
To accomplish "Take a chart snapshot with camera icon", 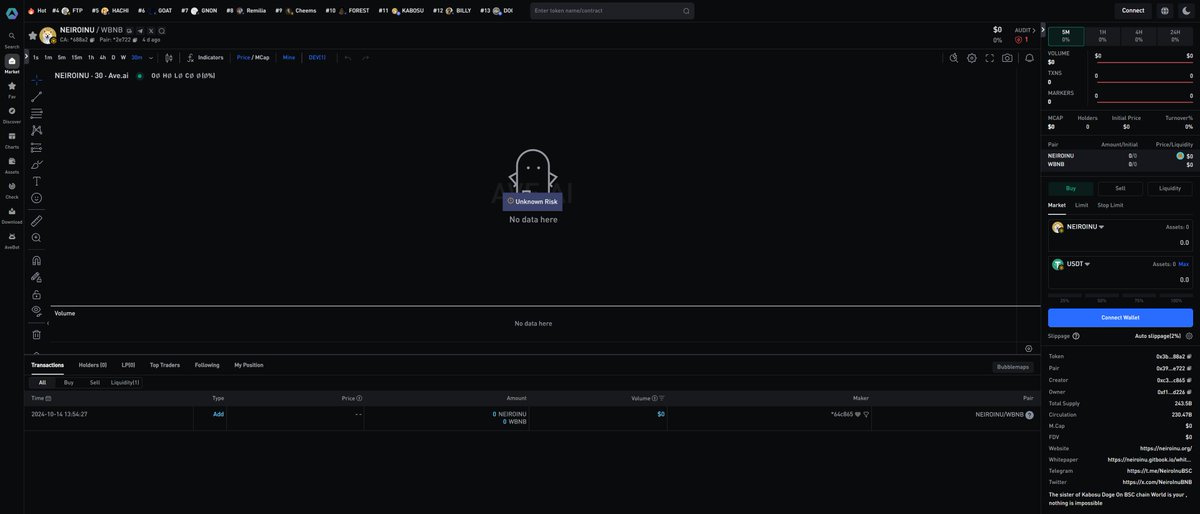I will (1007, 58).
